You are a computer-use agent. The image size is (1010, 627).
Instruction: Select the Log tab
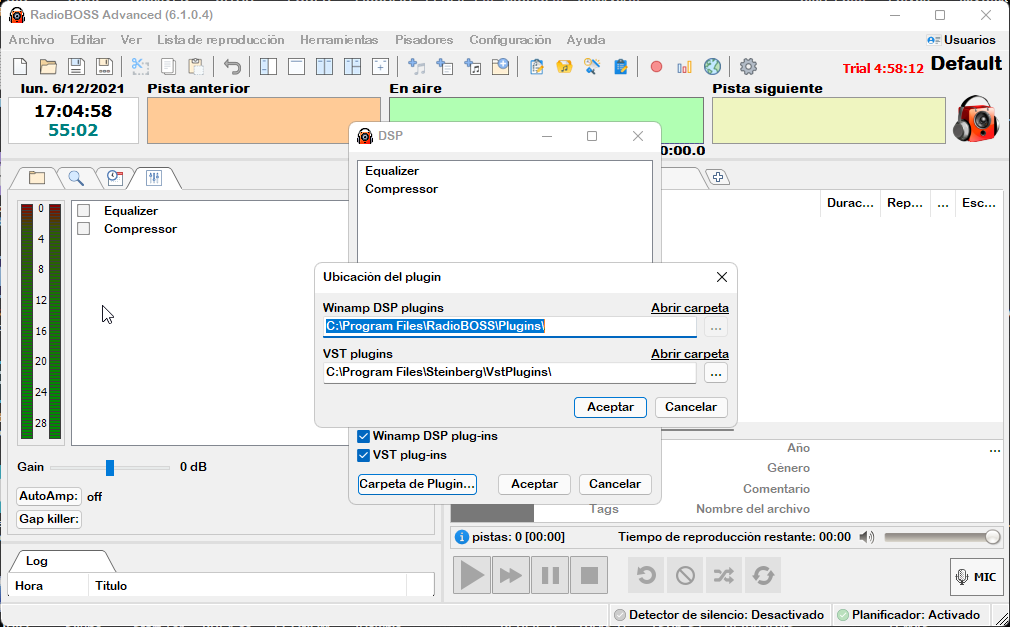click(x=36, y=560)
